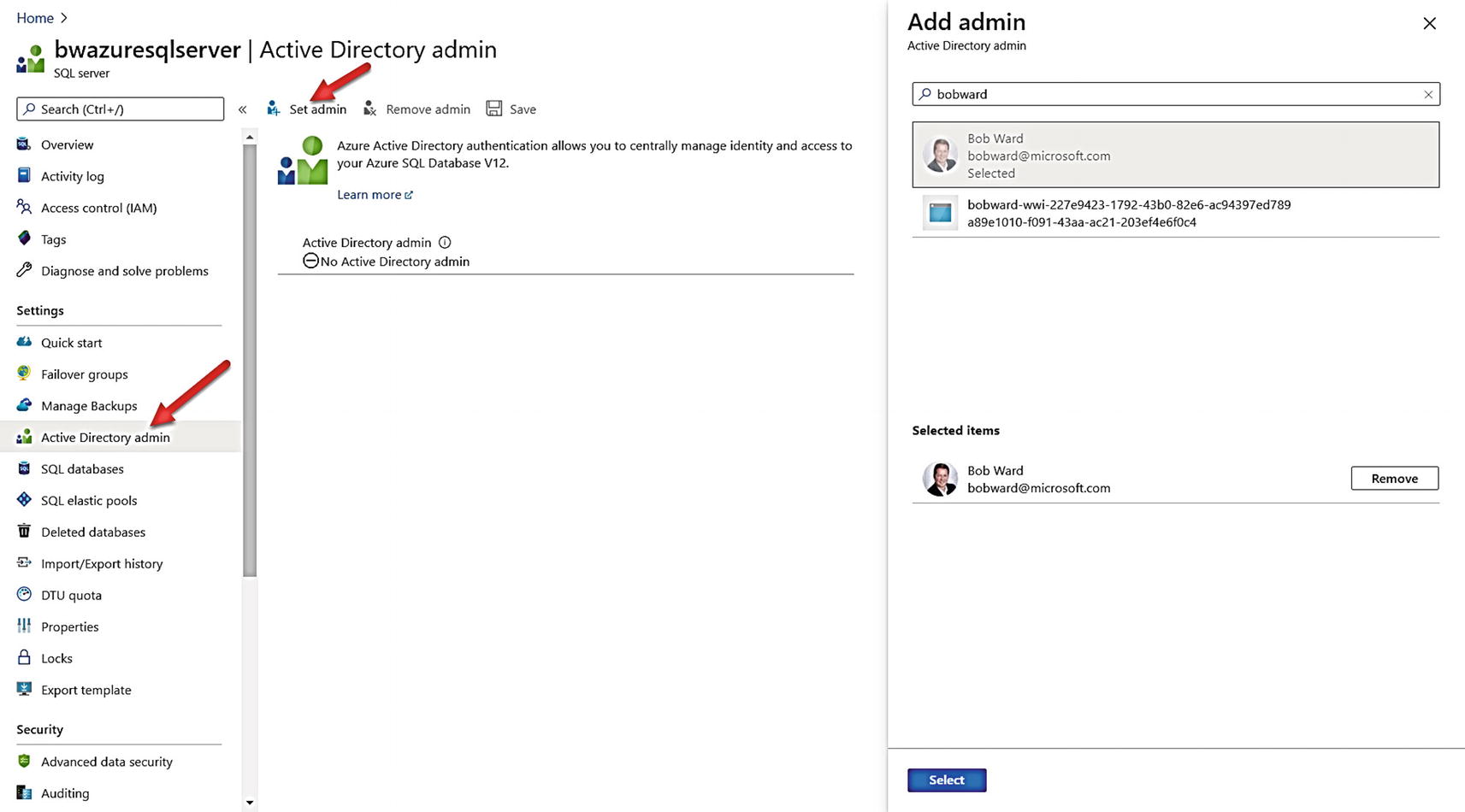Click the Access control (IAM) icon
Screen dimensions: 1465x812
(24, 208)
